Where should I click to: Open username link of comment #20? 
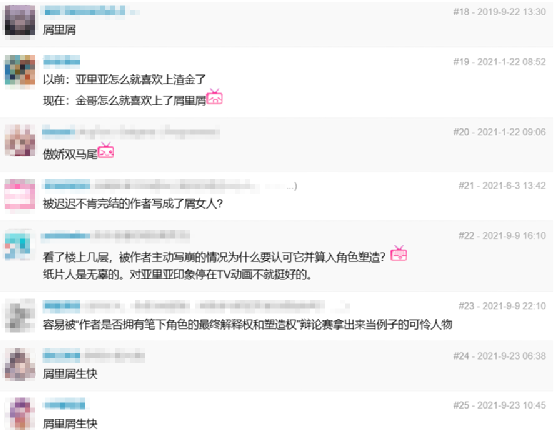click(59, 132)
